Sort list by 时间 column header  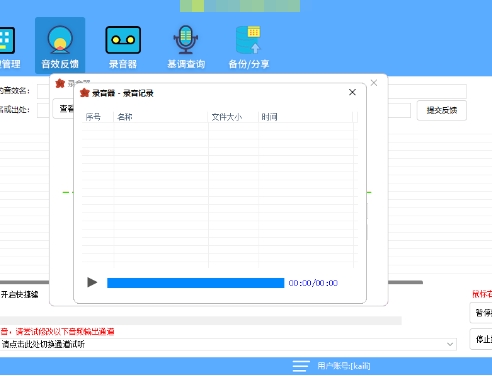pyautogui.click(x=305, y=117)
